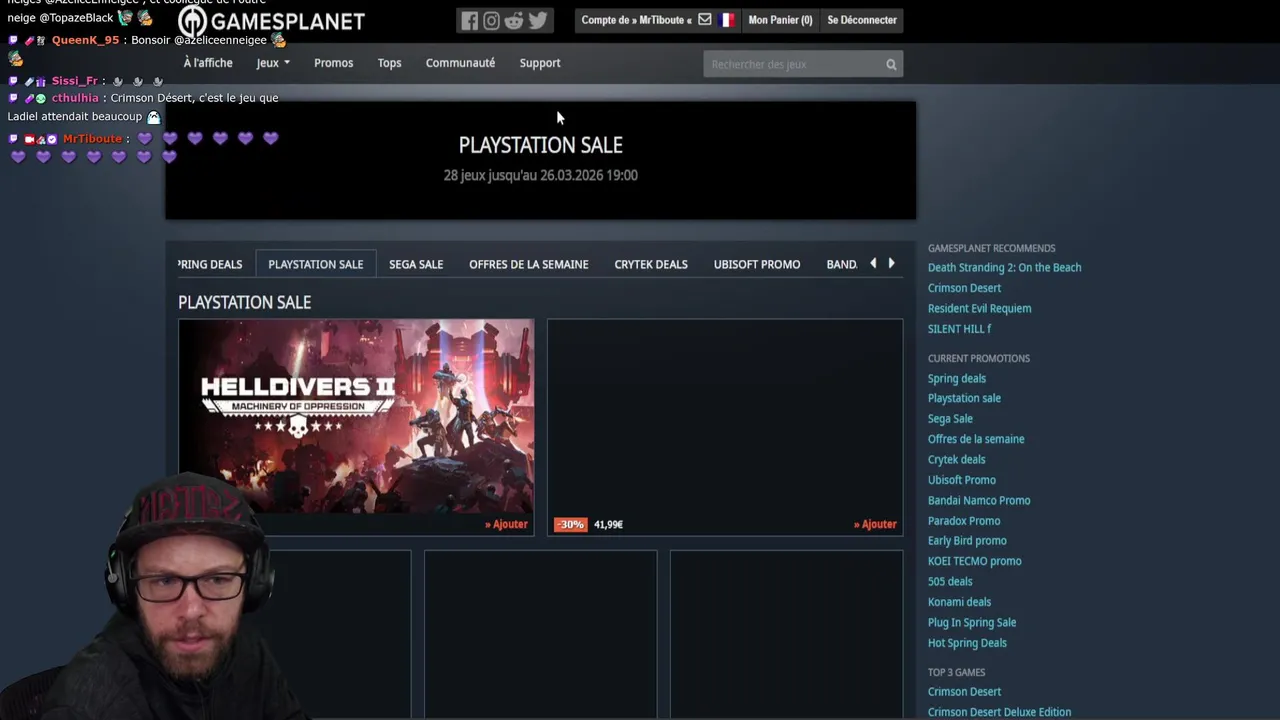1280x720 pixels.
Task: Click MrTiboute username in chat overlay
Action: (x=92, y=139)
